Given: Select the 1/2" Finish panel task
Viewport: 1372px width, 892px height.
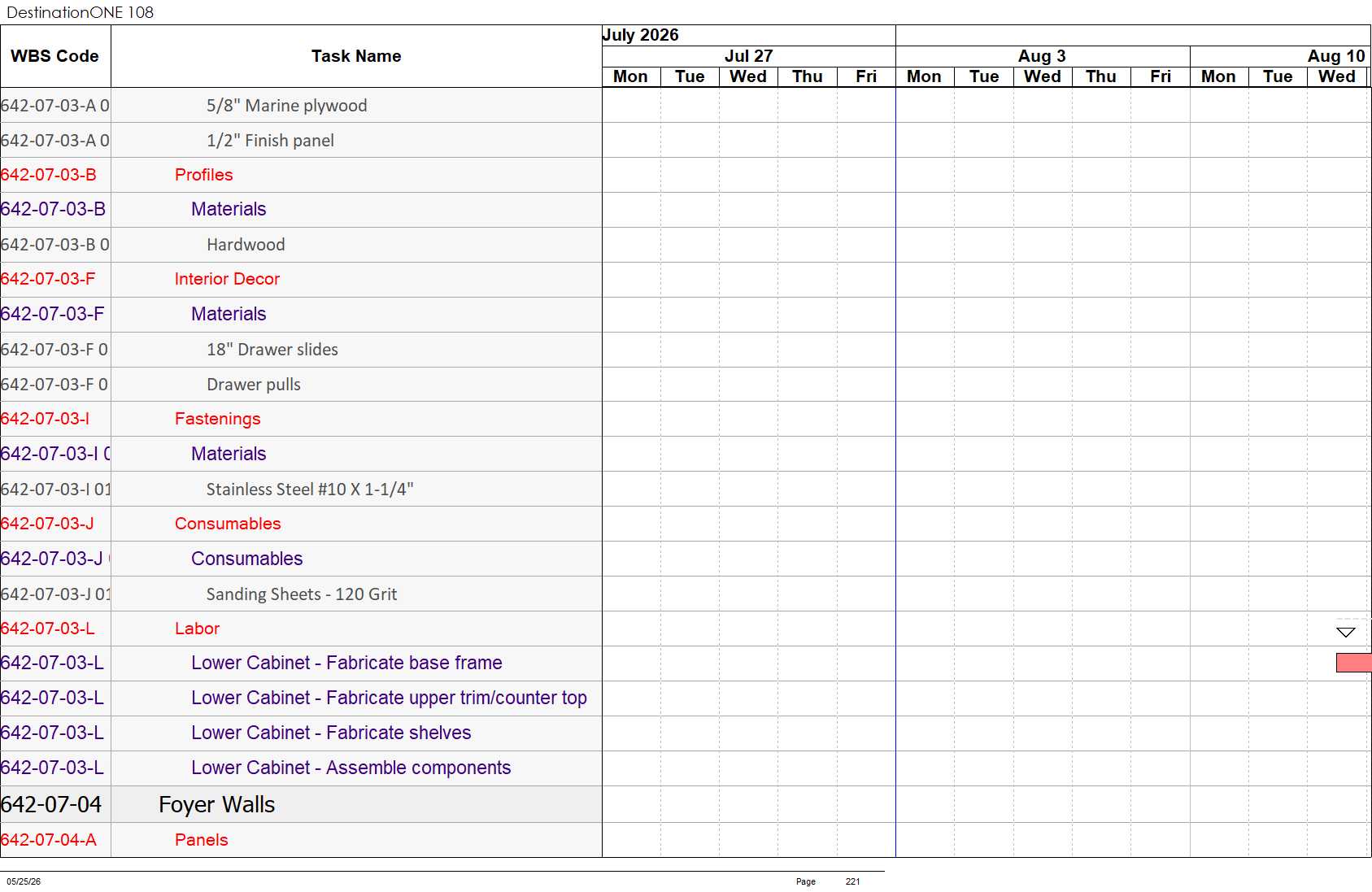Looking at the screenshot, I should (x=270, y=141).
